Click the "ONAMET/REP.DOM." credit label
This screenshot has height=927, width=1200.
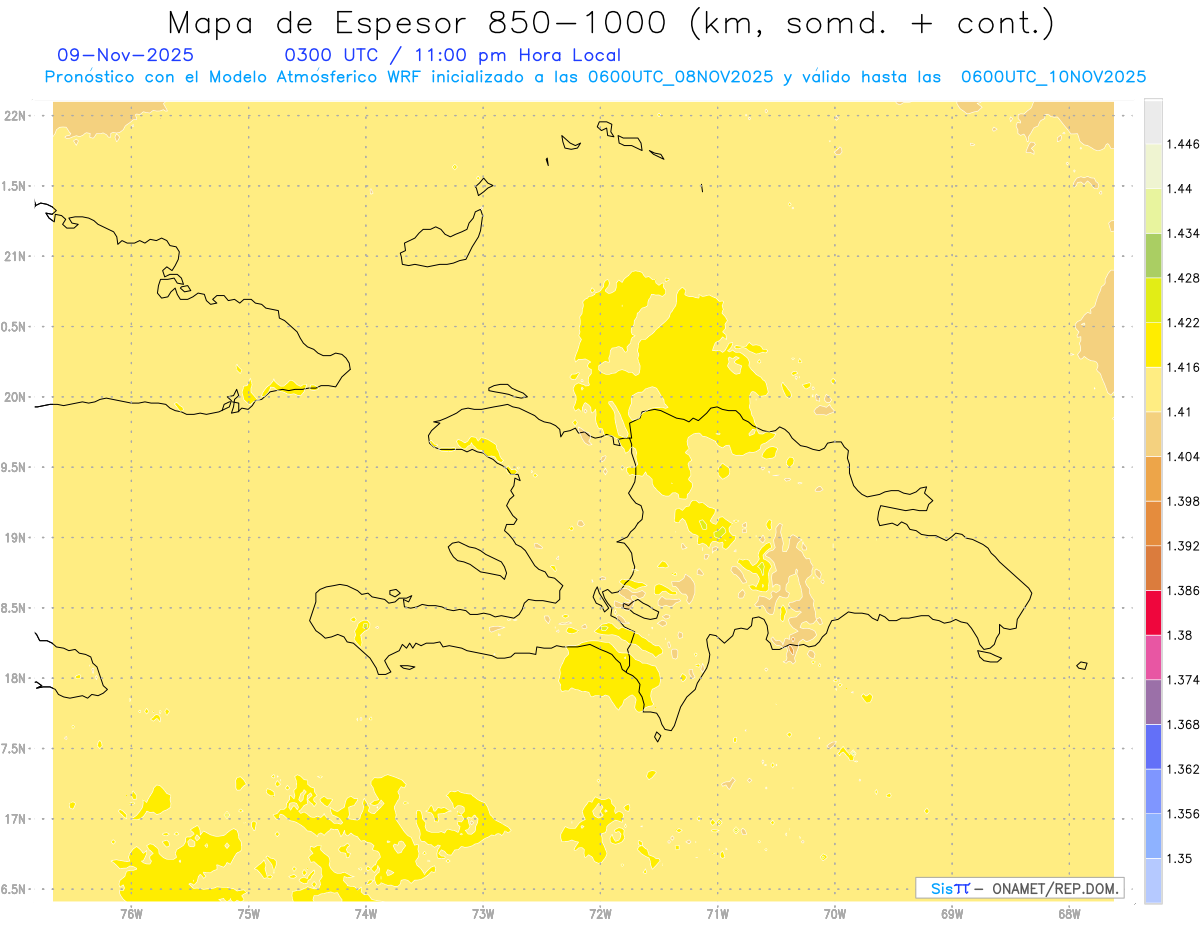tap(1054, 888)
